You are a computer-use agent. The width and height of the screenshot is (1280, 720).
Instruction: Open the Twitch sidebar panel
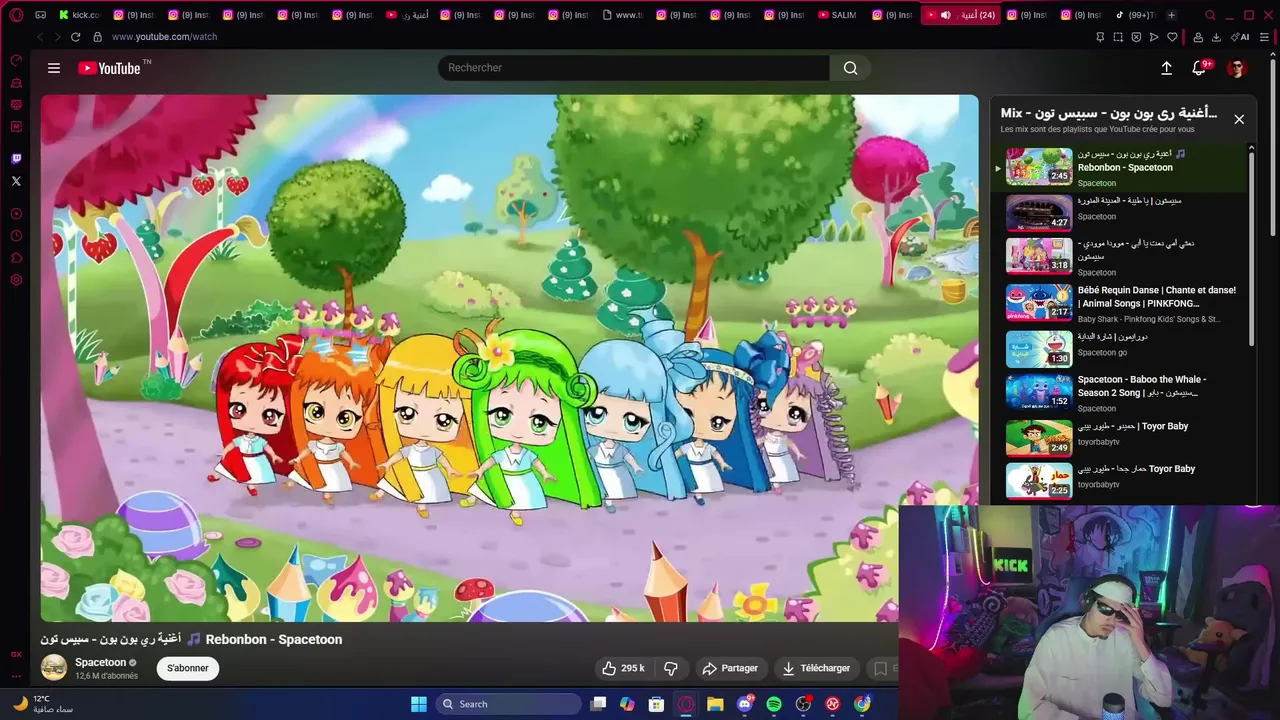click(x=16, y=159)
